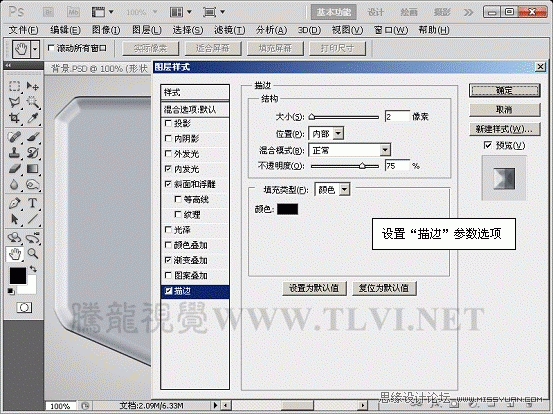Launch Mini Bridge from application bar
The height and width of the screenshot is (414, 553).
coord(73,12)
